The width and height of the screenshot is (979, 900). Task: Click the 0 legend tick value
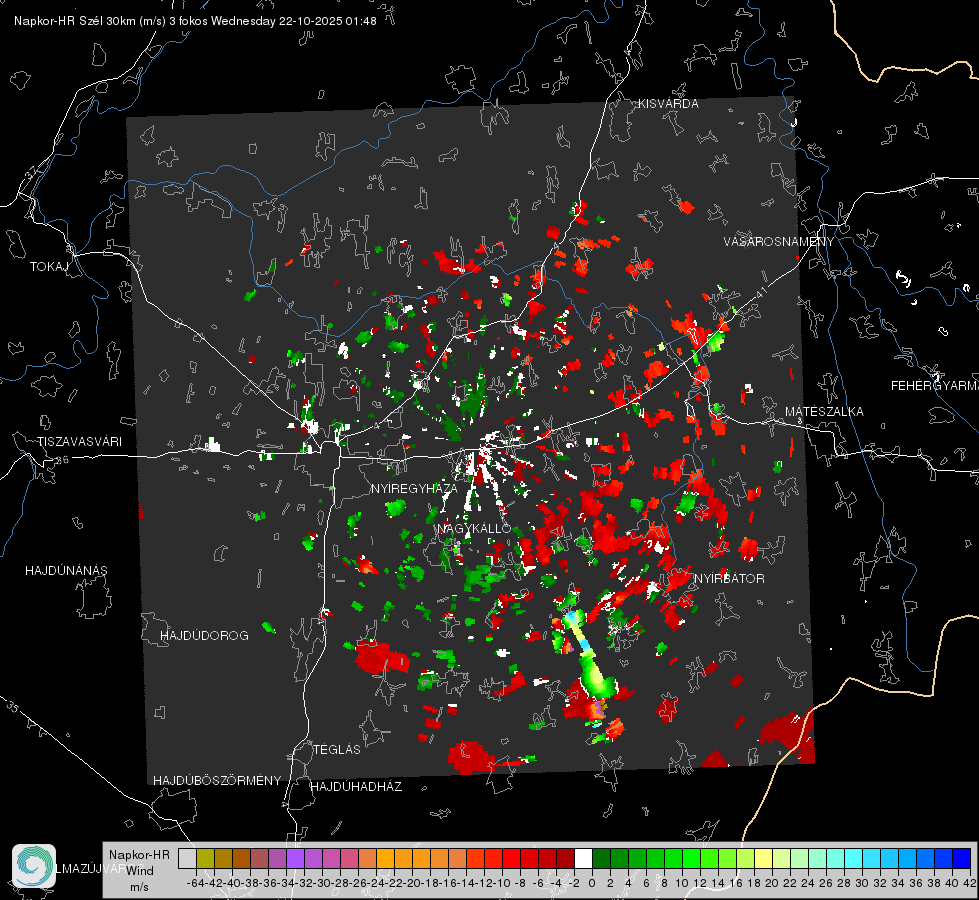593,883
